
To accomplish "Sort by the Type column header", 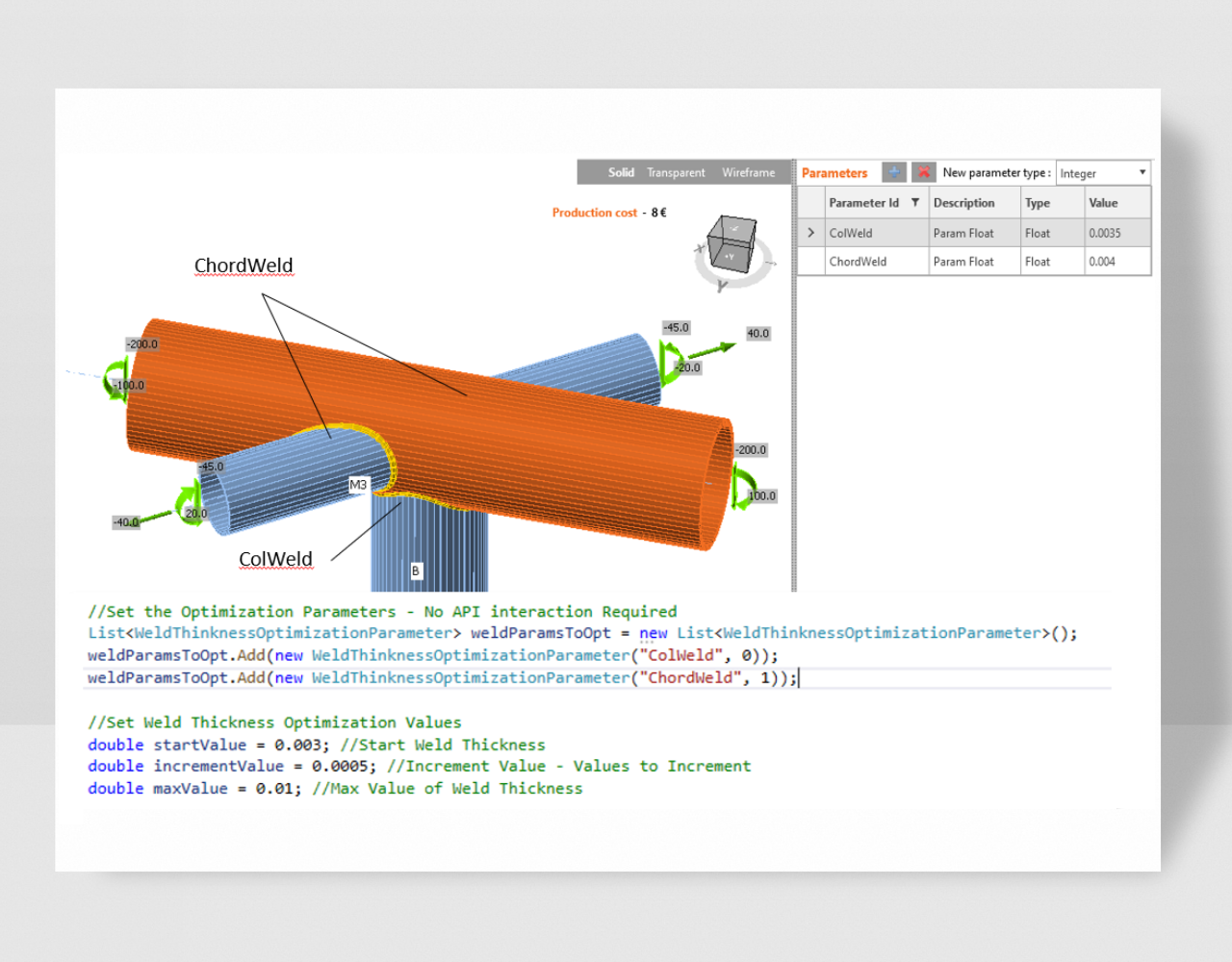I will coord(1038,203).
